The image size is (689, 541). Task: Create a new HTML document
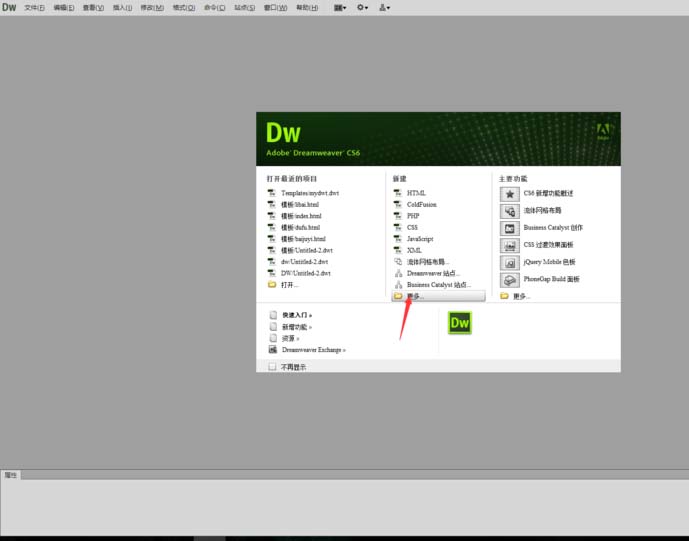tap(416, 192)
